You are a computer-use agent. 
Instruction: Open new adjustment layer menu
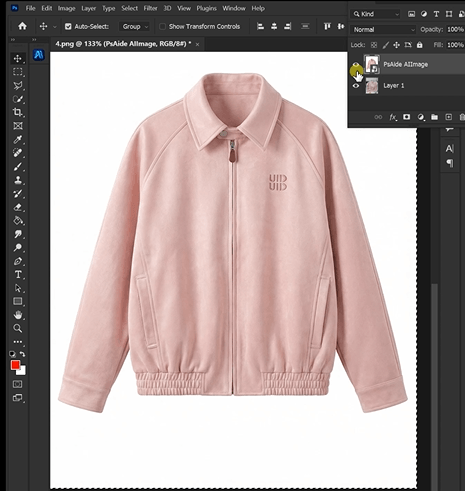click(421, 117)
